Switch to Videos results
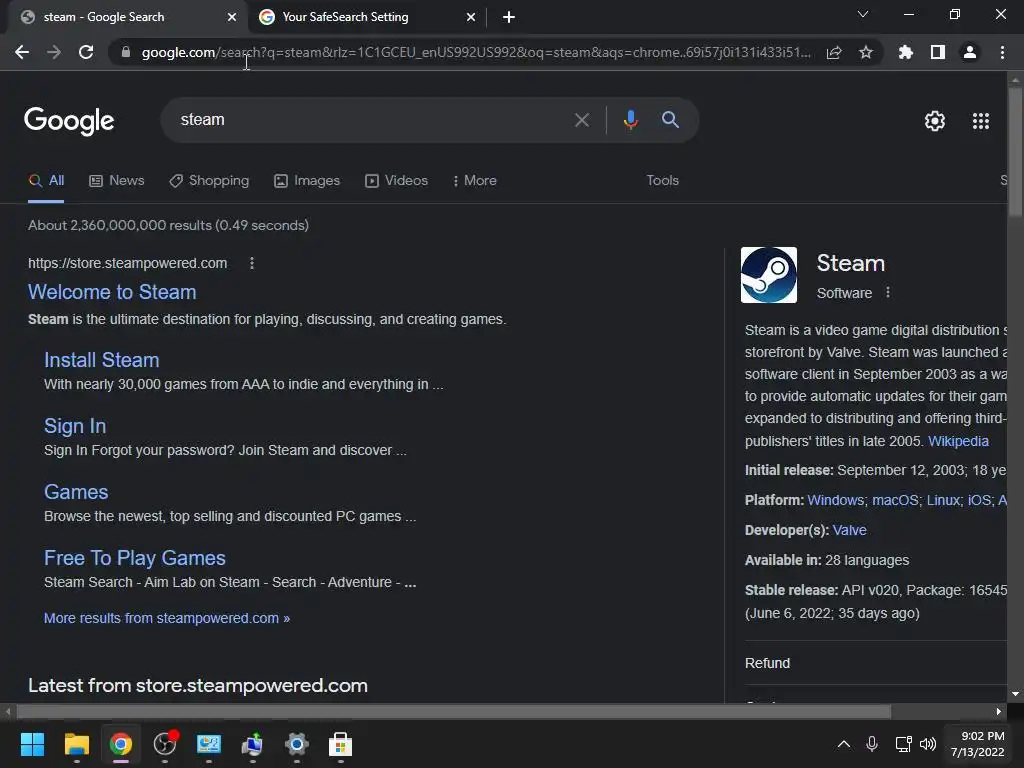 (x=396, y=181)
